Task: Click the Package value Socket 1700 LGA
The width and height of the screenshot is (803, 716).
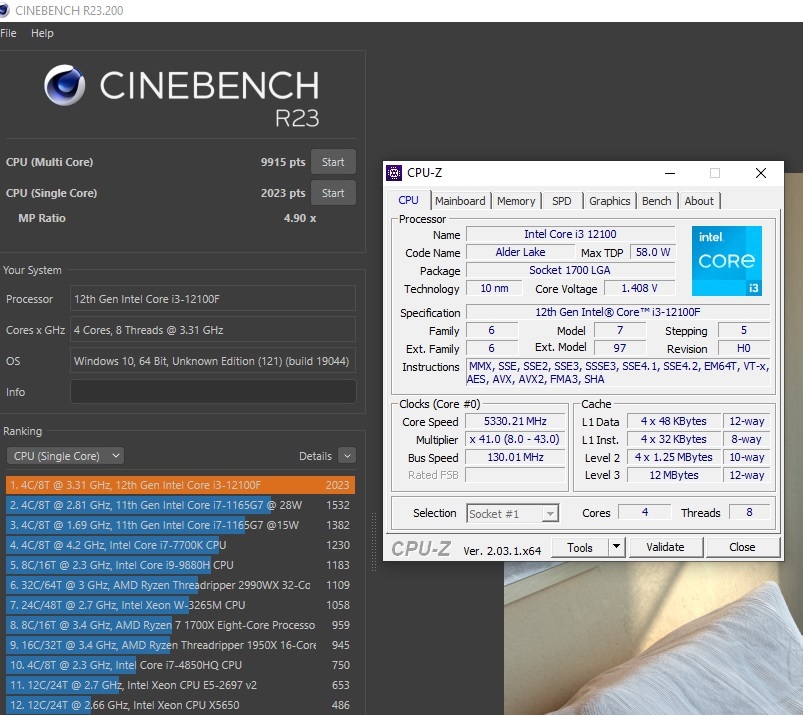Action: tap(570, 270)
